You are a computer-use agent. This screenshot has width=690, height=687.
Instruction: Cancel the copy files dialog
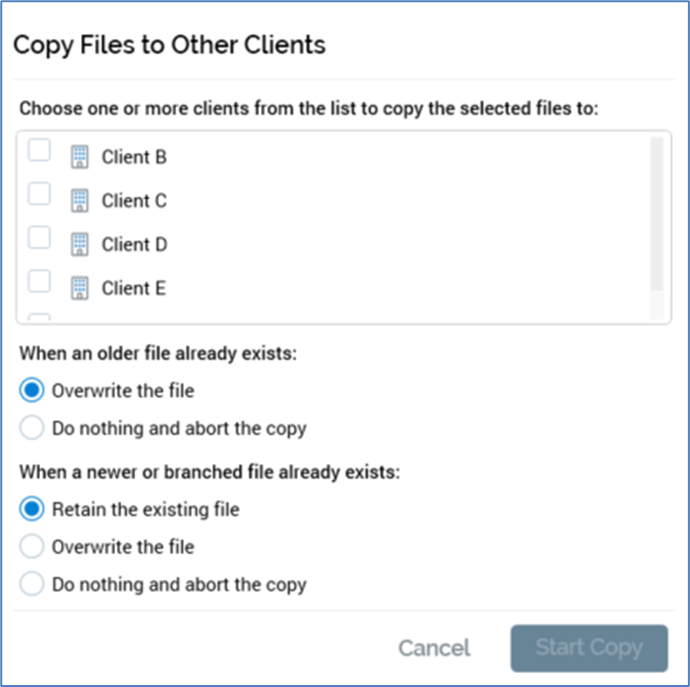click(434, 648)
